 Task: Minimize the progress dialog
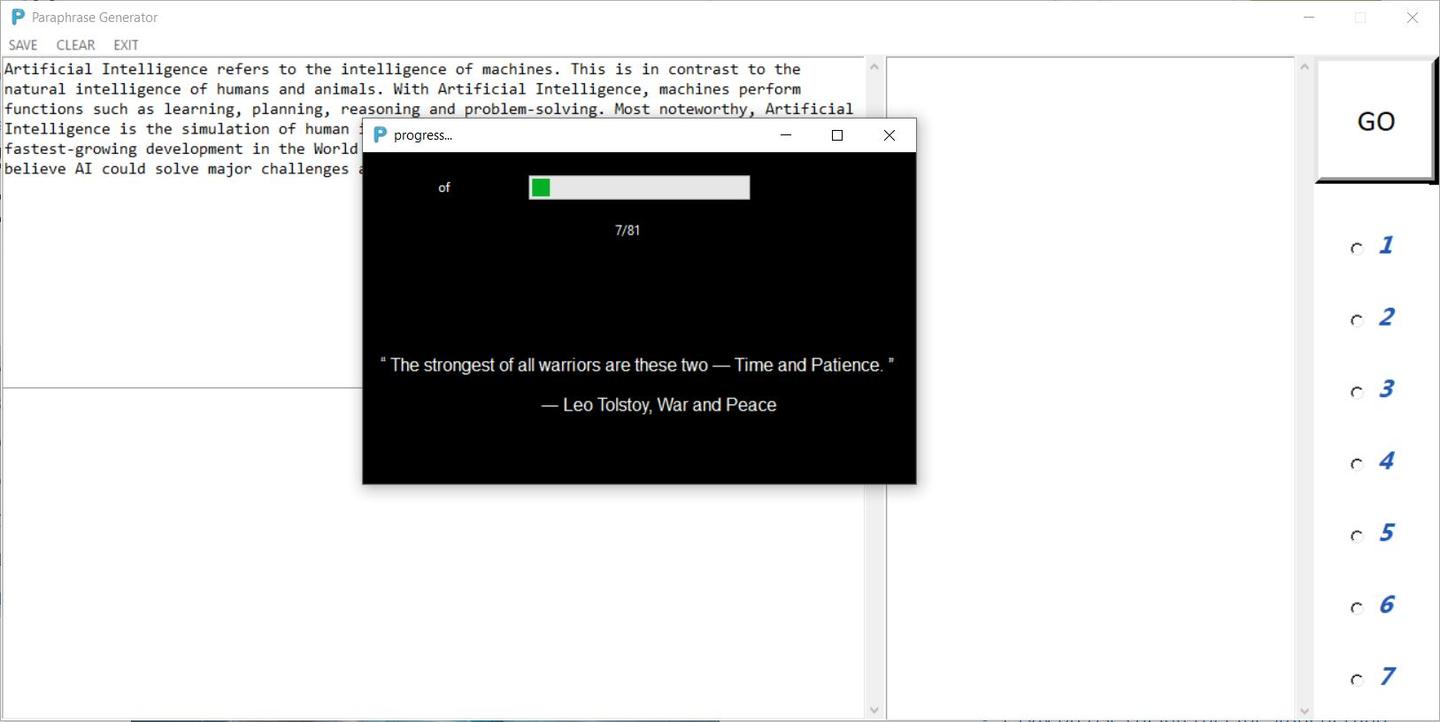coord(786,135)
